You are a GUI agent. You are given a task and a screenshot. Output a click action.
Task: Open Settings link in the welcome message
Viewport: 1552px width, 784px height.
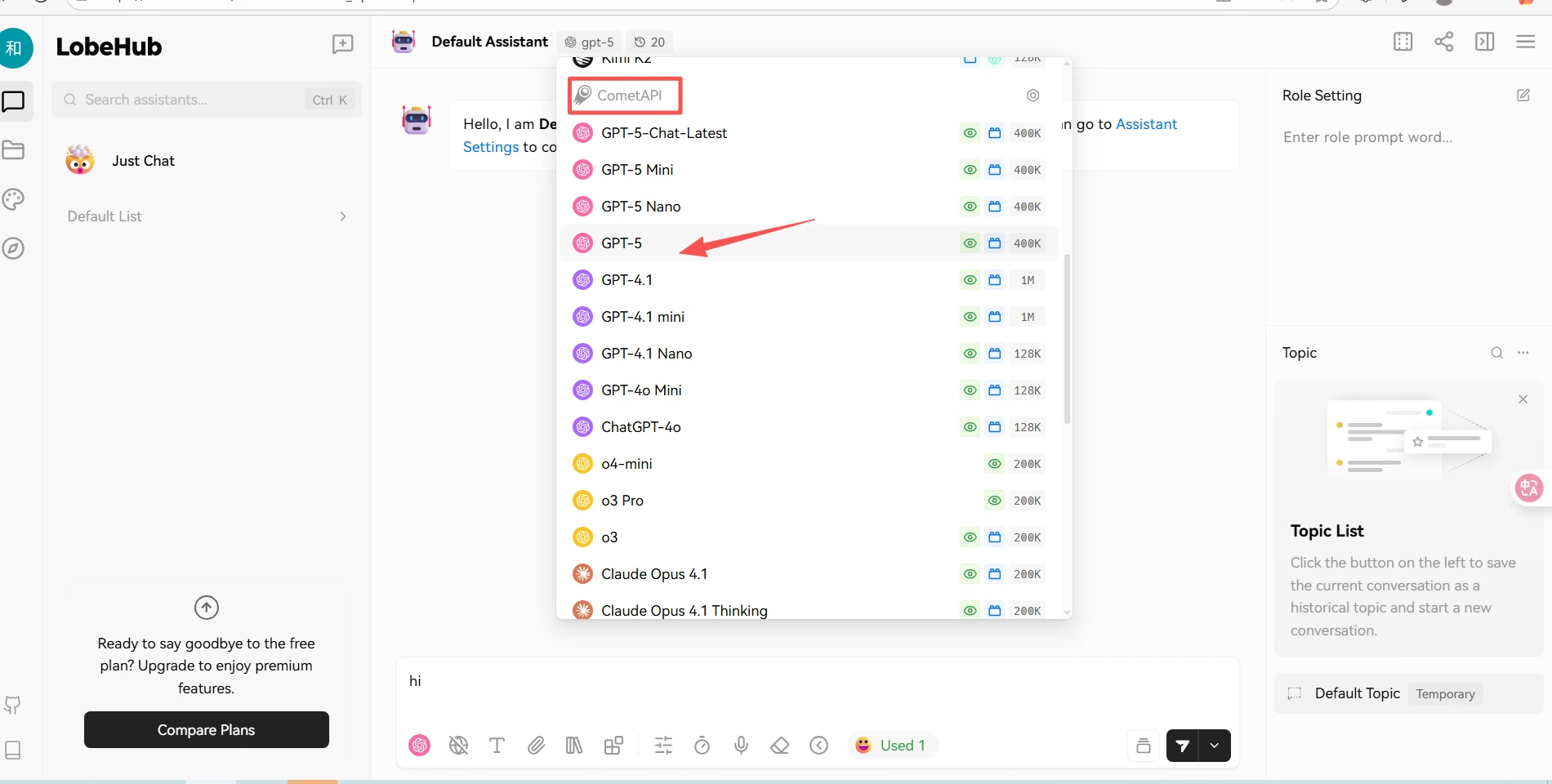[x=490, y=147]
